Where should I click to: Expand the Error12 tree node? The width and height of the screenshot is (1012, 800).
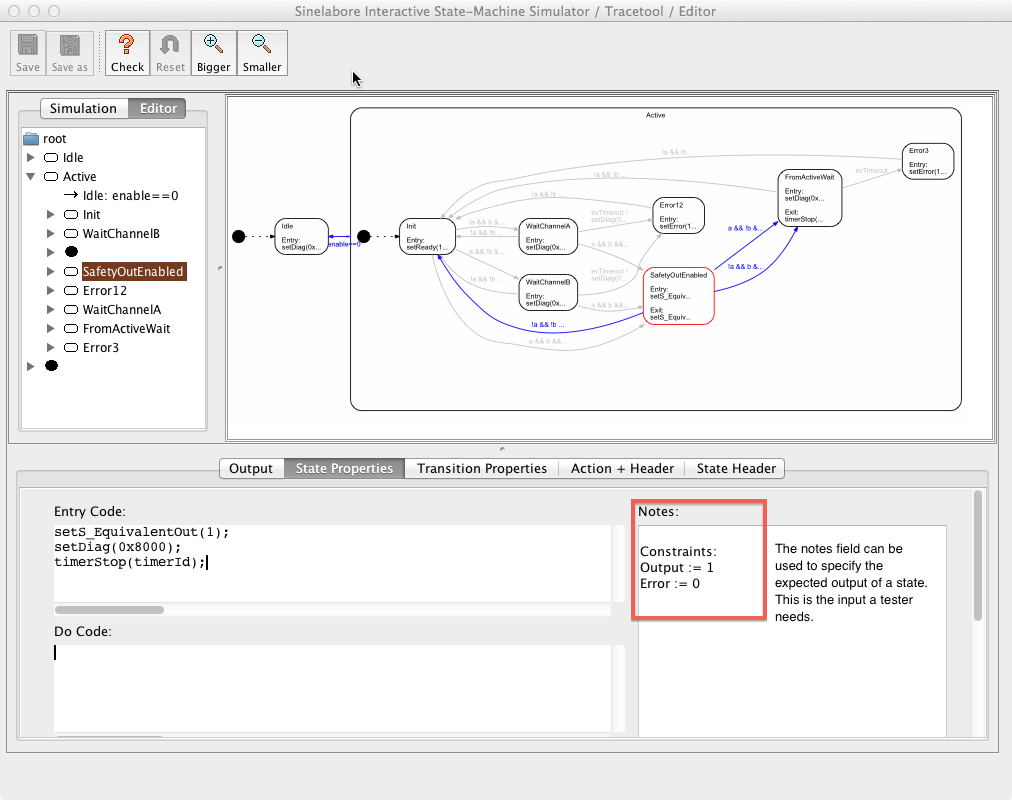[51, 291]
